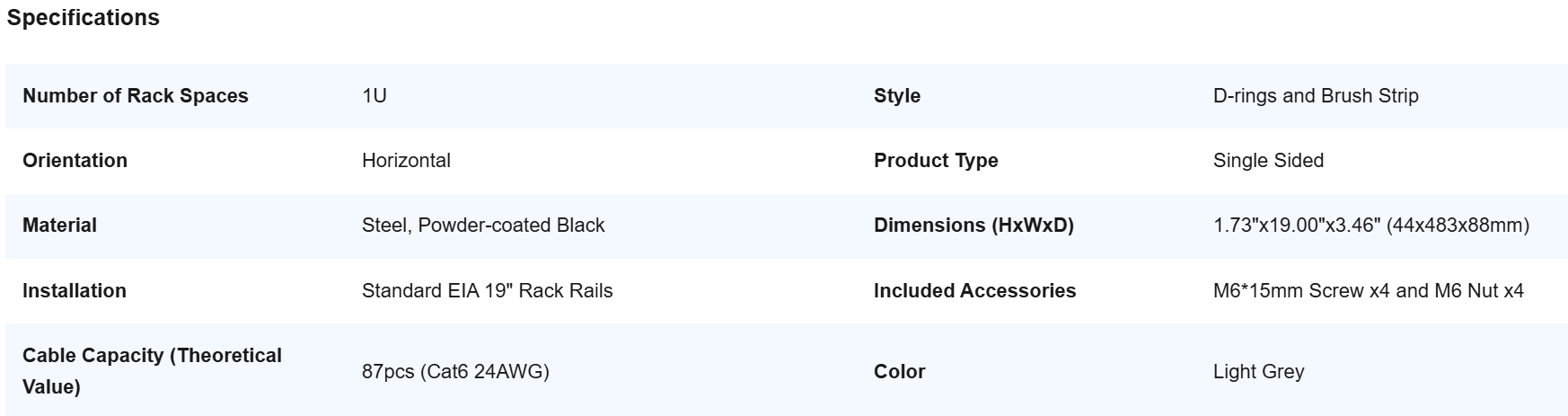
Task: Select the Included Accessories label
Action: pyautogui.click(x=974, y=291)
